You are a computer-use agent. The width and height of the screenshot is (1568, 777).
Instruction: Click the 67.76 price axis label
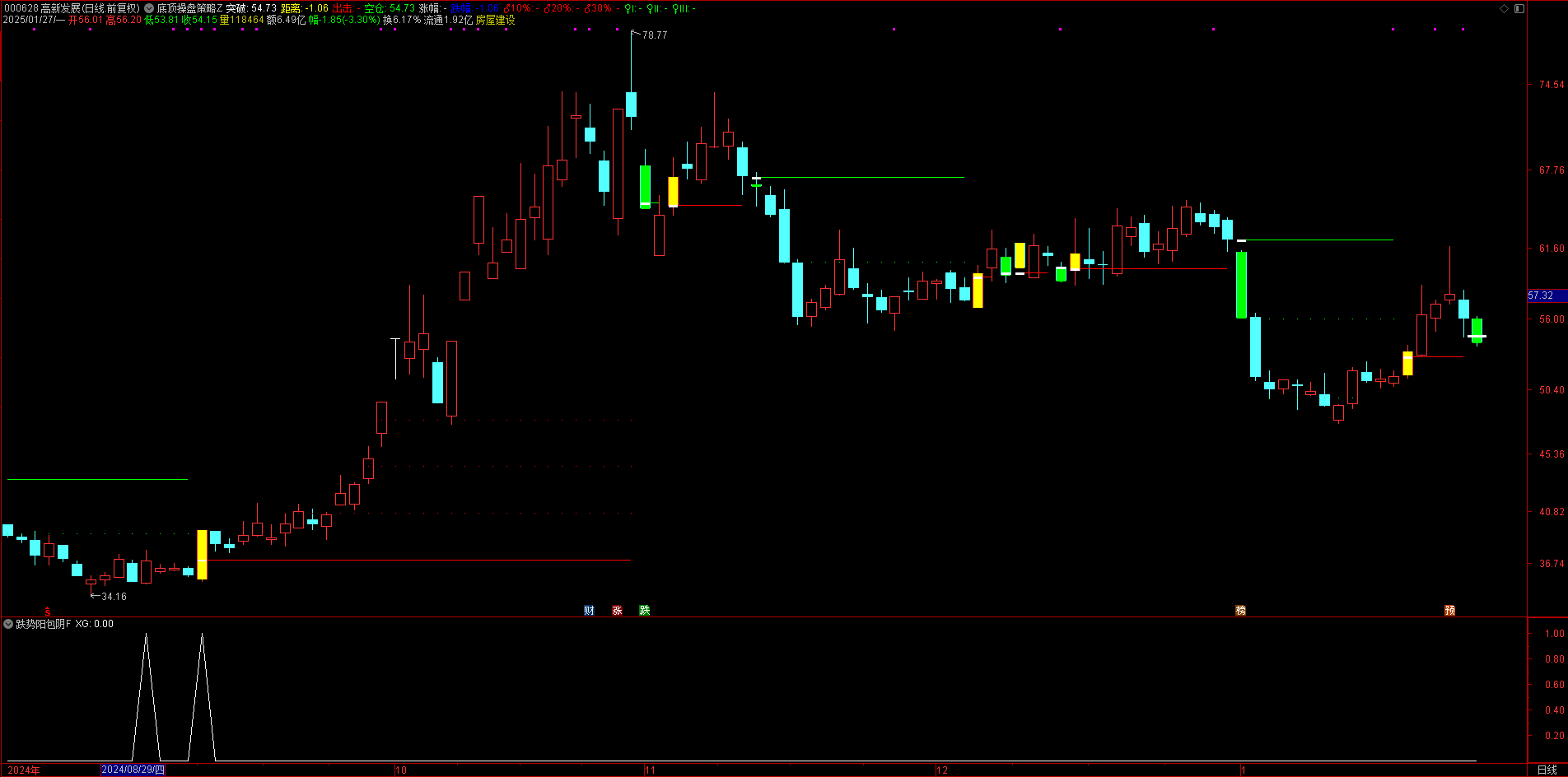coord(1552,170)
